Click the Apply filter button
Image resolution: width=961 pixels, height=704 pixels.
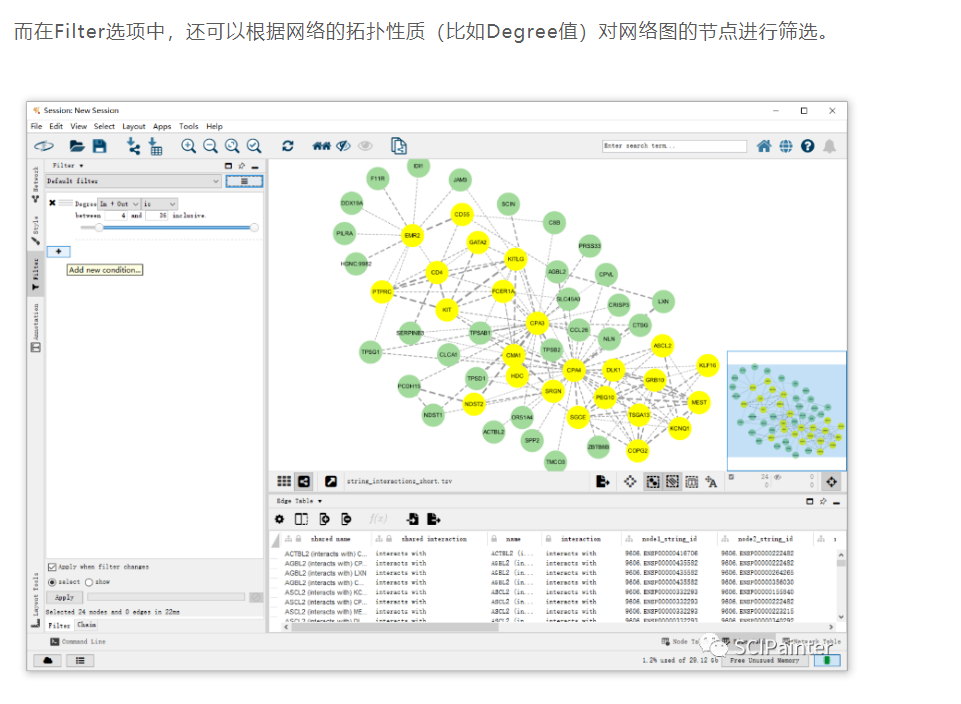[x=64, y=597]
